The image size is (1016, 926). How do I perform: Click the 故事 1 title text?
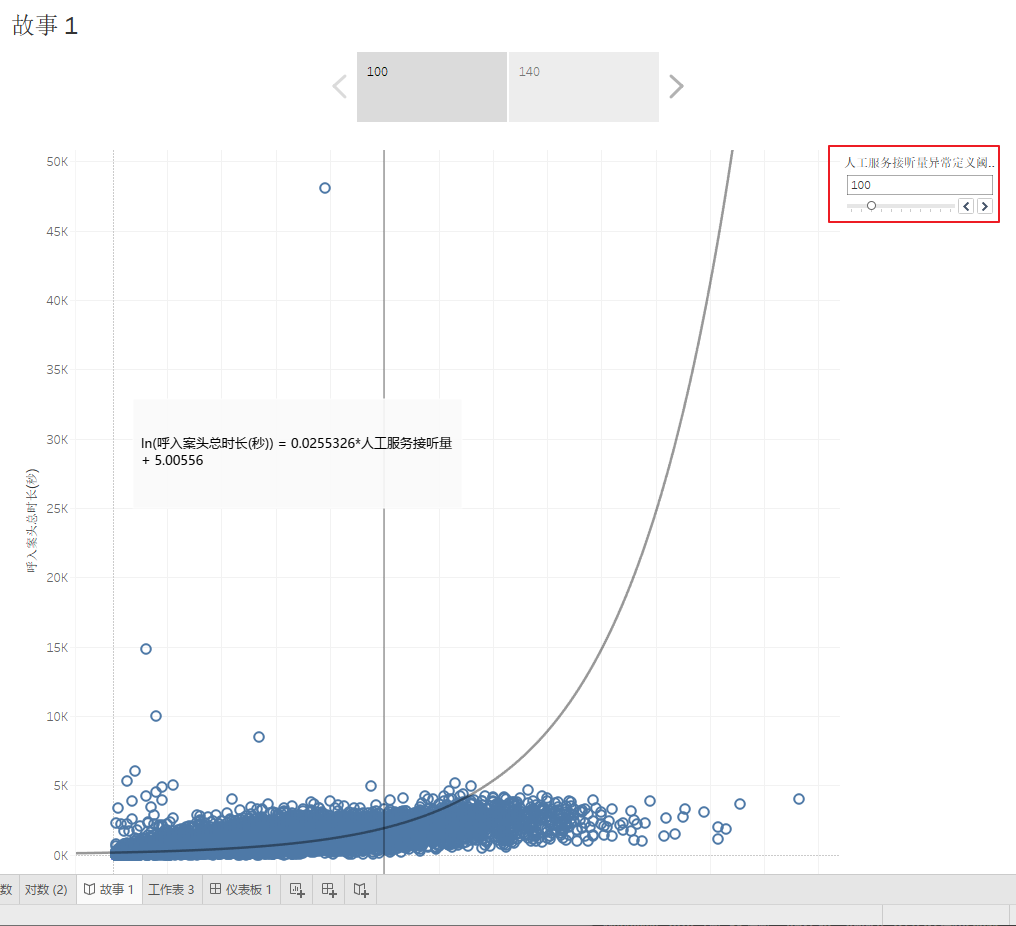click(45, 26)
